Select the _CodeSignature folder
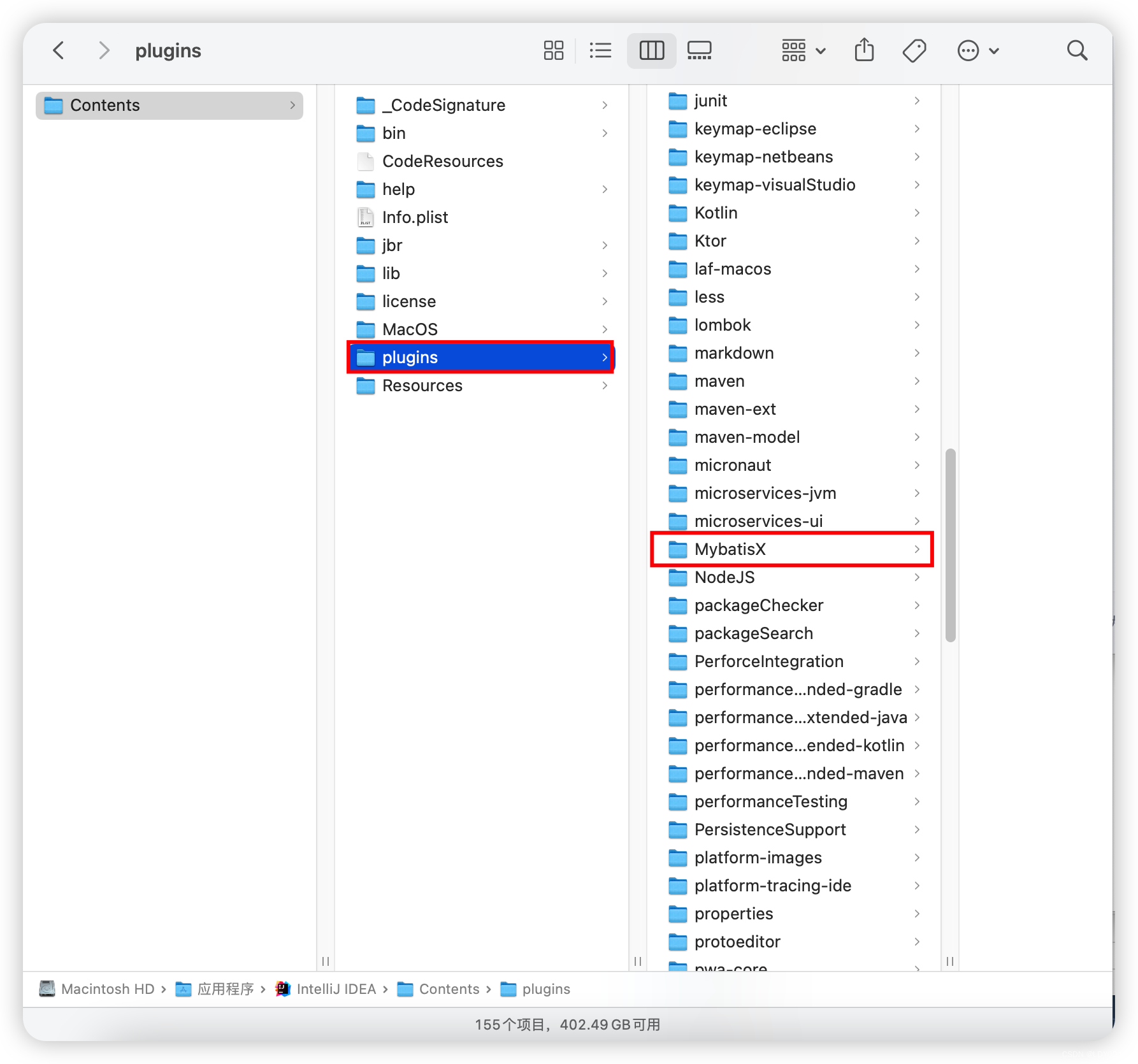 (x=482, y=105)
